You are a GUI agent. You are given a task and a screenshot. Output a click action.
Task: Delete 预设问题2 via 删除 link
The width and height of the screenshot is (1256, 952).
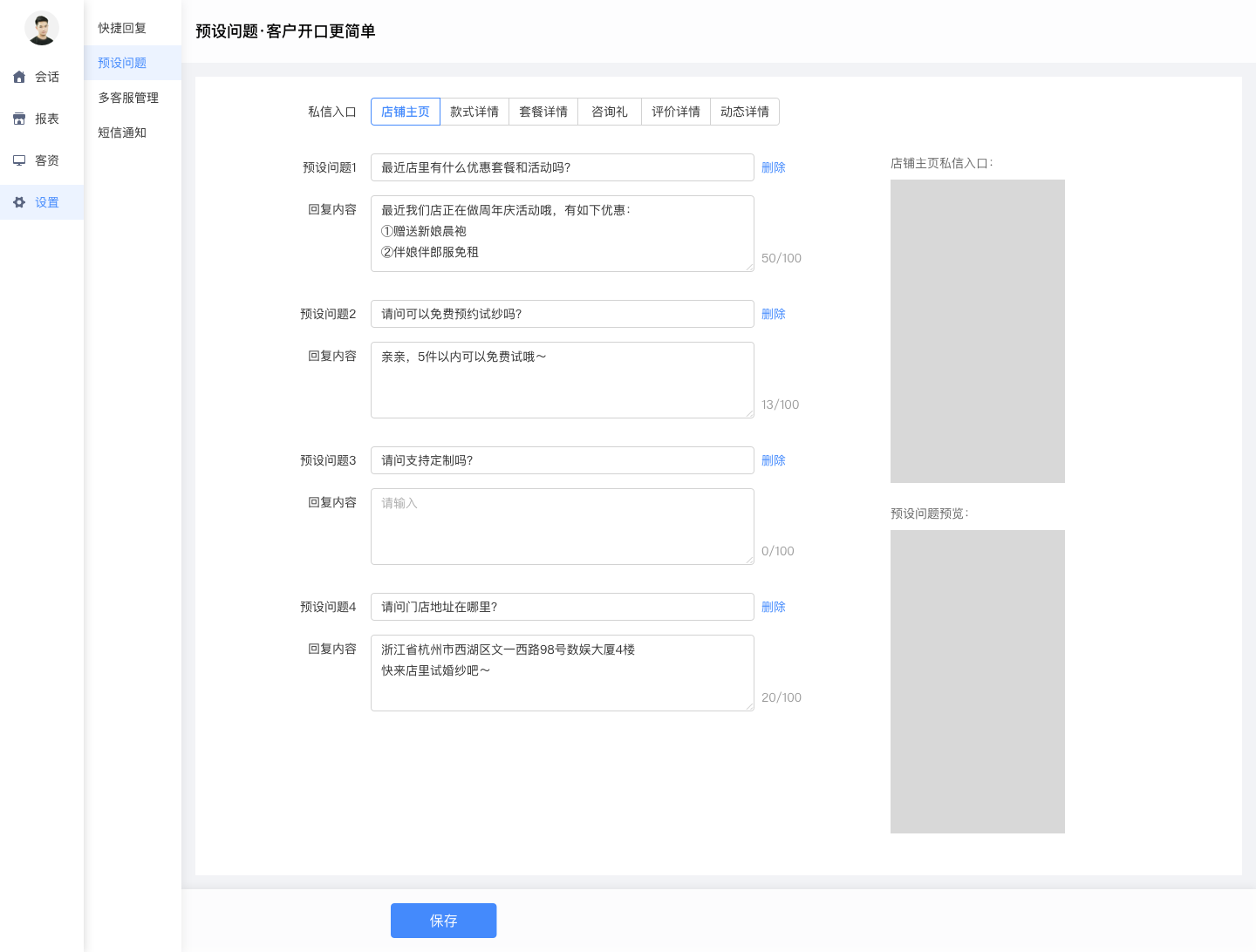pos(774,314)
